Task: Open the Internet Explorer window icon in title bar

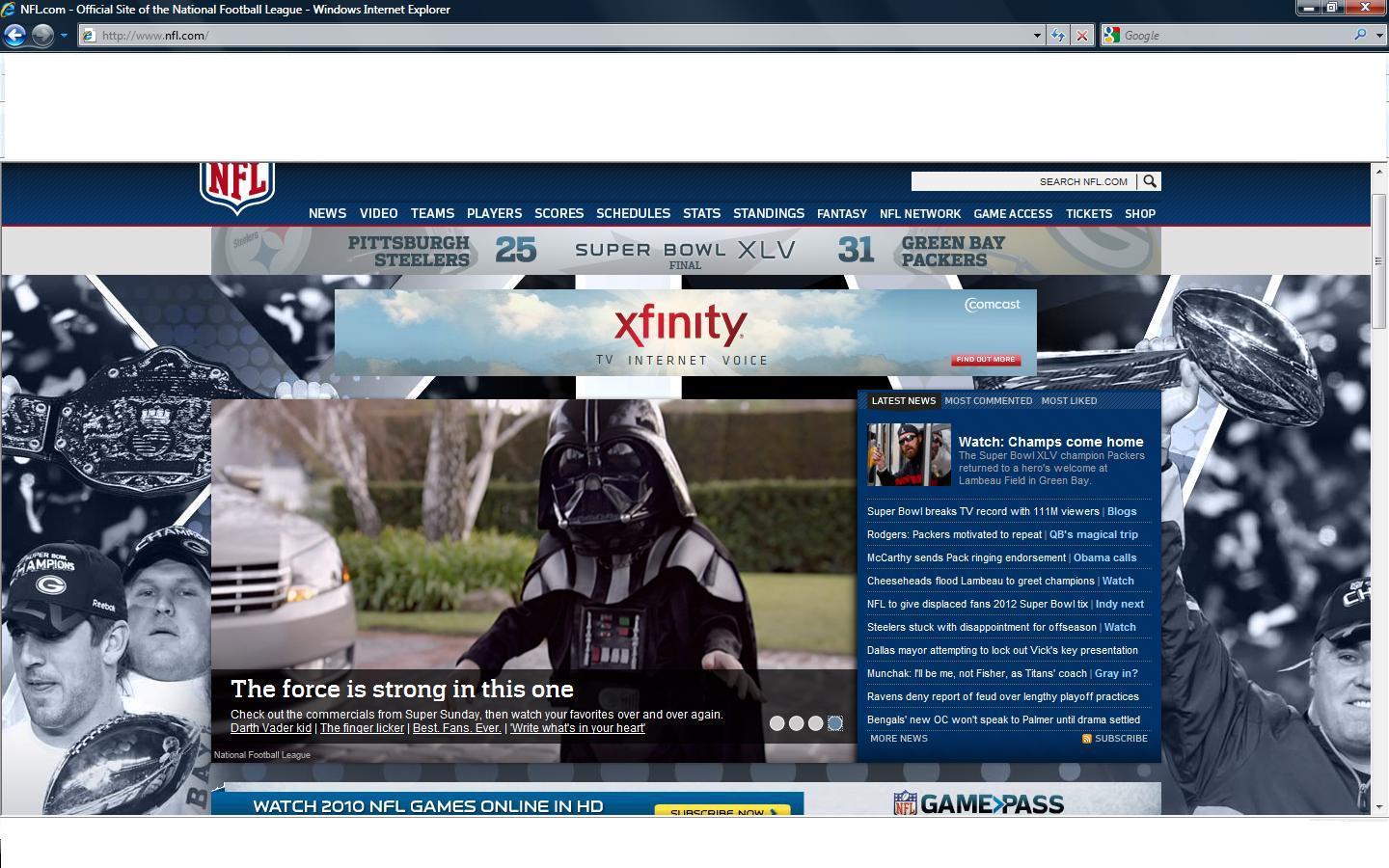Action: tap(10, 10)
